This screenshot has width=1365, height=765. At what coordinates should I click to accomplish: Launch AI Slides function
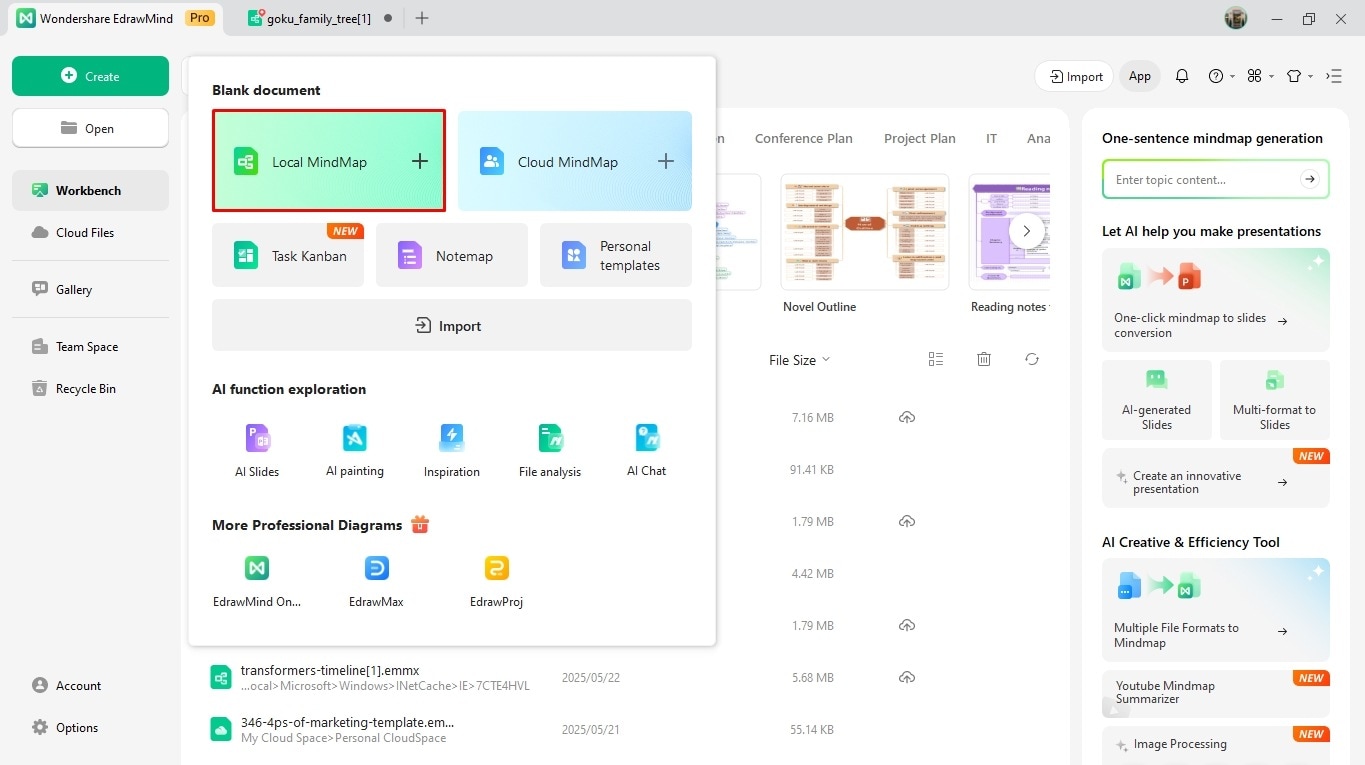[257, 450]
